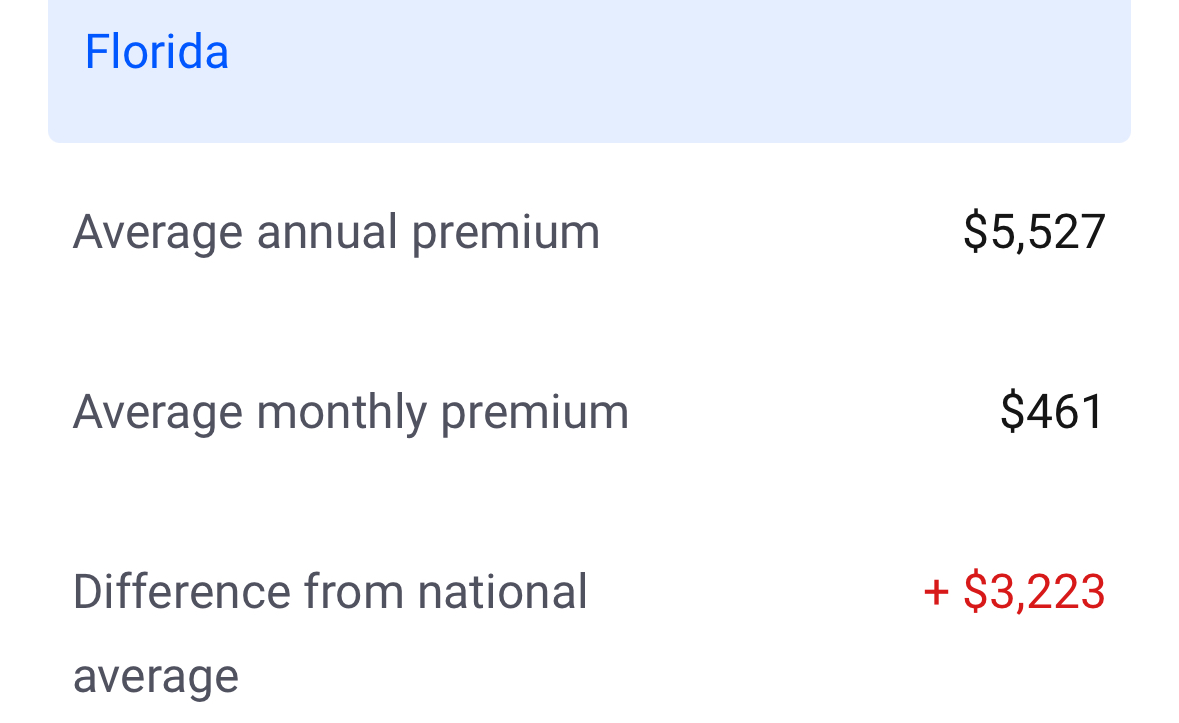The width and height of the screenshot is (1179, 723).
Task: Click the dollar sign in $461
Action: pyautogui.click(x=1012, y=412)
